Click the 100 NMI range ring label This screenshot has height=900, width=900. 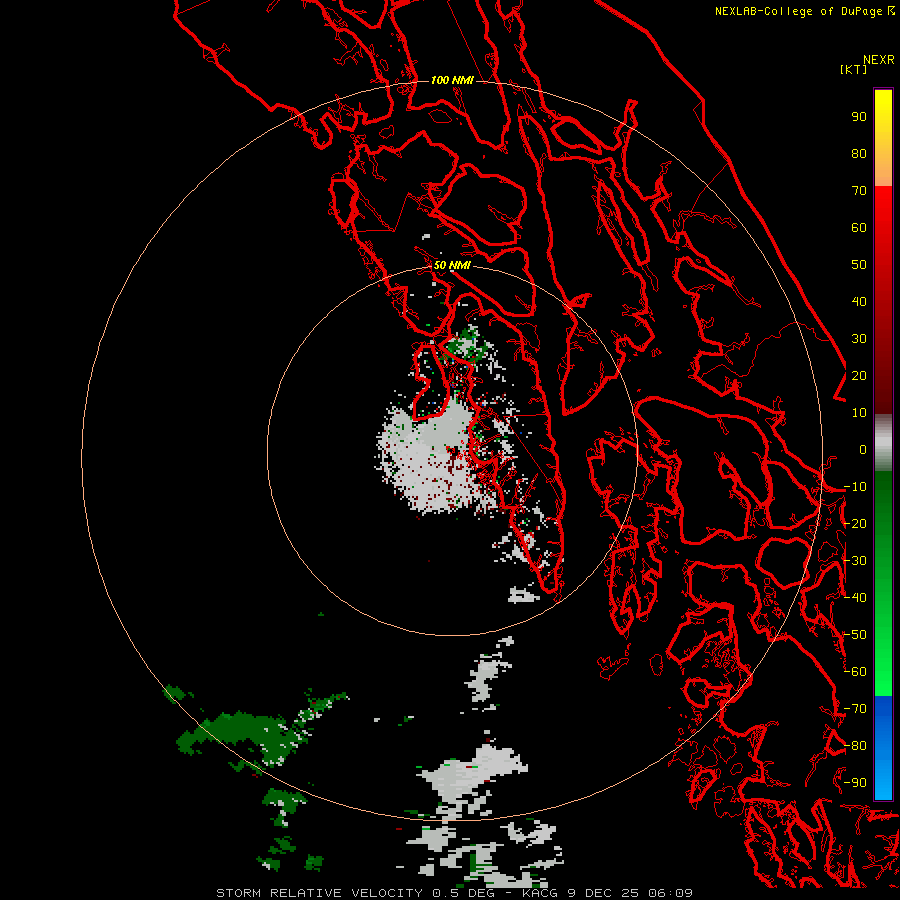click(x=452, y=80)
